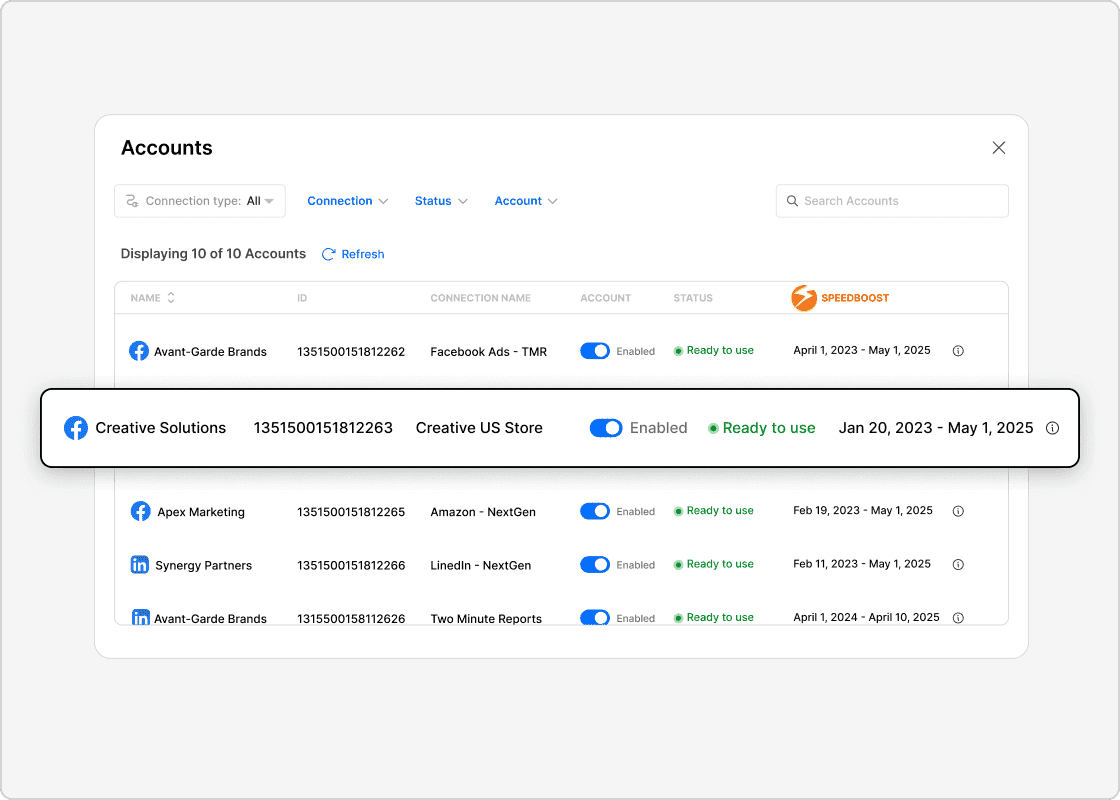
Task: Click the connection type filter icon
Action: coord(133,201)
